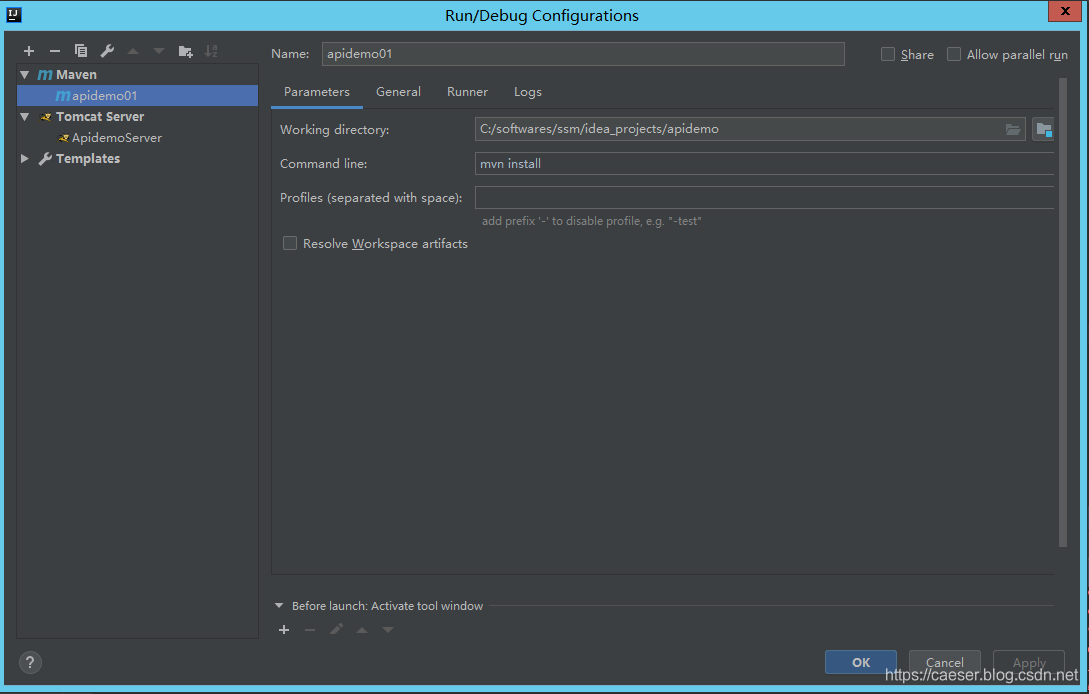
Task: Switch to the General tab
Action: [398, 92]
